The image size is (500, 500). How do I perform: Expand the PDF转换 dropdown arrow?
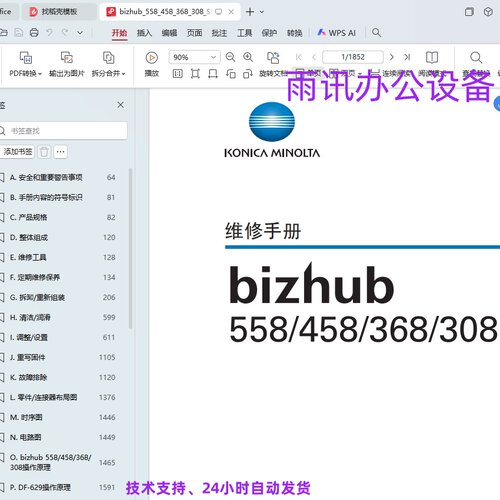point(40,74)
